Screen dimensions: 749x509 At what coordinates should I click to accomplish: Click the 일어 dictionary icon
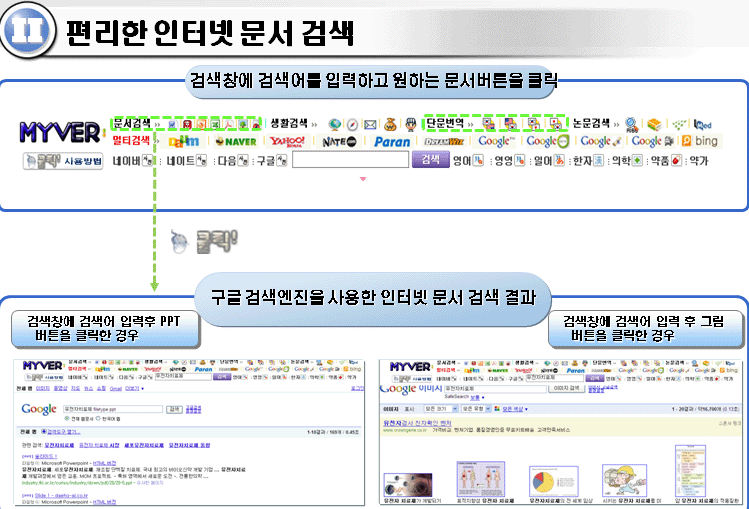(x=559, y=160)
